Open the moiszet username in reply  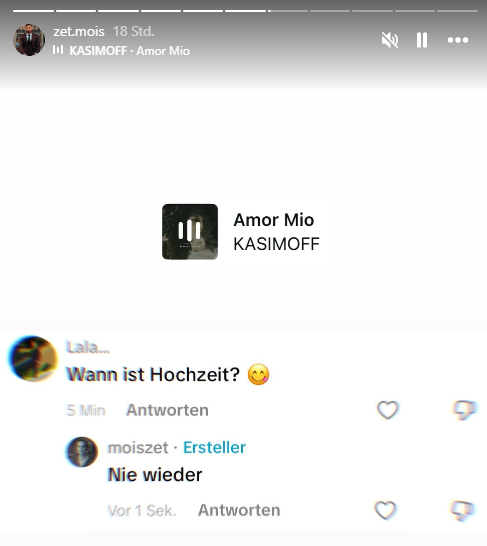138,448
